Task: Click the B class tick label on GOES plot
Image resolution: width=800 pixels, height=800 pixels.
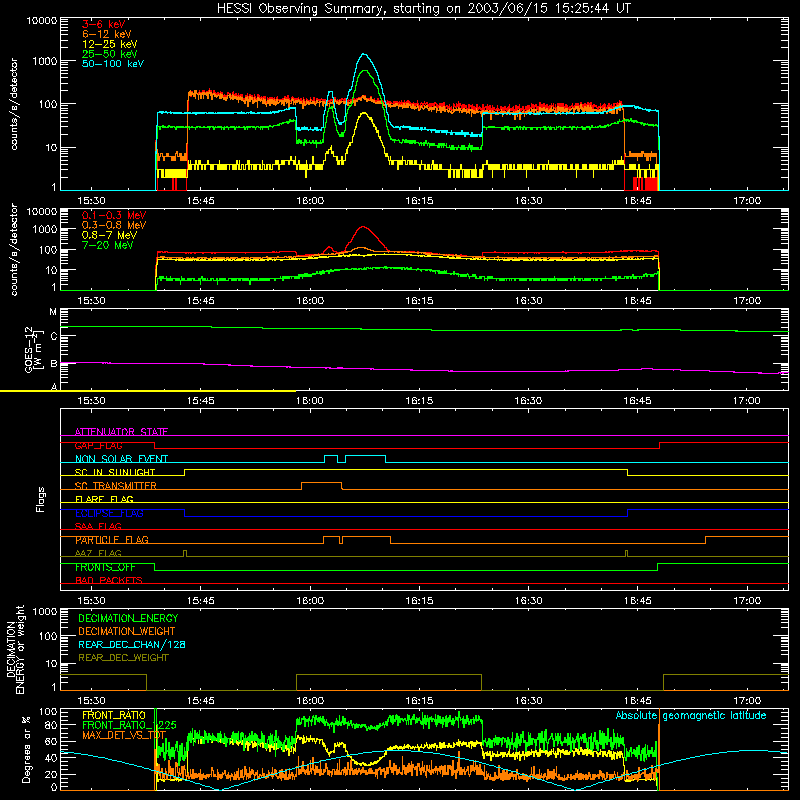Action: (x=54, y=364)
